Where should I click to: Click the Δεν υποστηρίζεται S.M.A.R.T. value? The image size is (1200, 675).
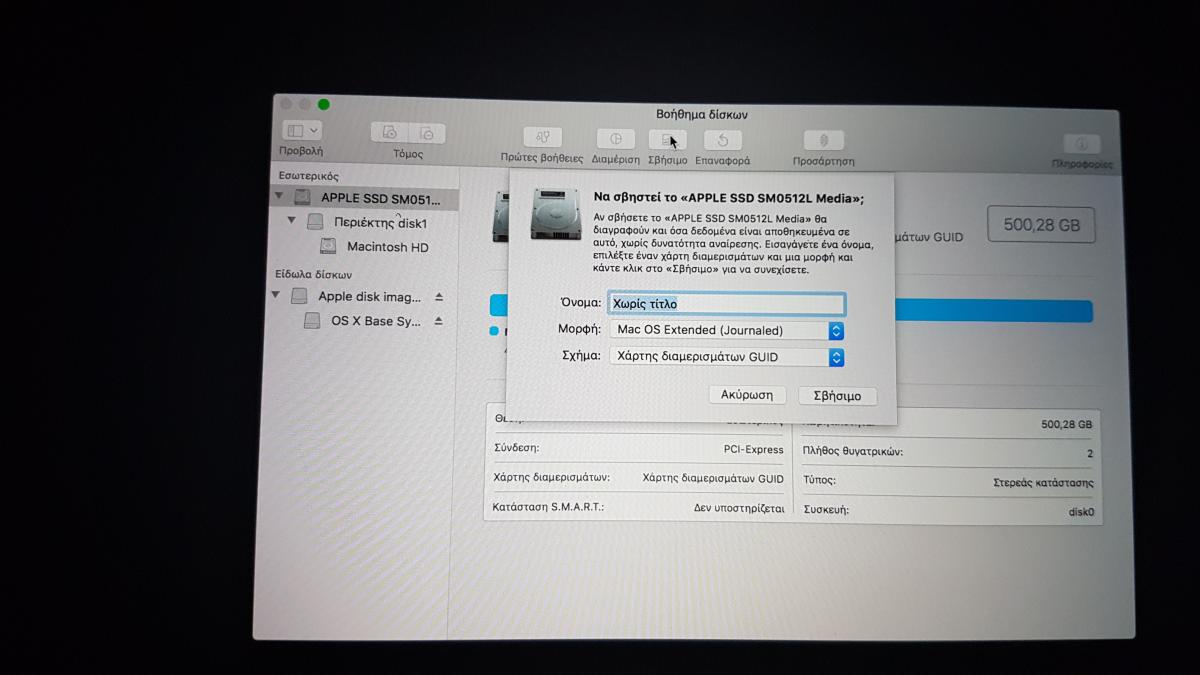739,508
